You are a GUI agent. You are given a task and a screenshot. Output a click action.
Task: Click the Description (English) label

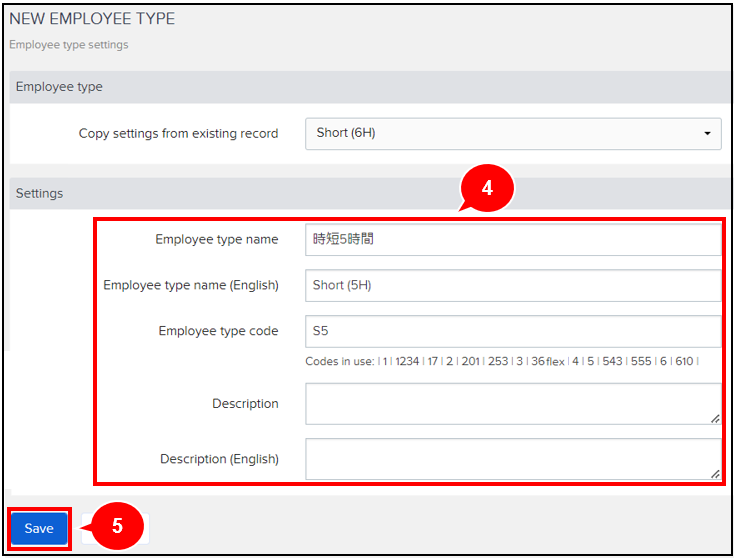[219, 459]
